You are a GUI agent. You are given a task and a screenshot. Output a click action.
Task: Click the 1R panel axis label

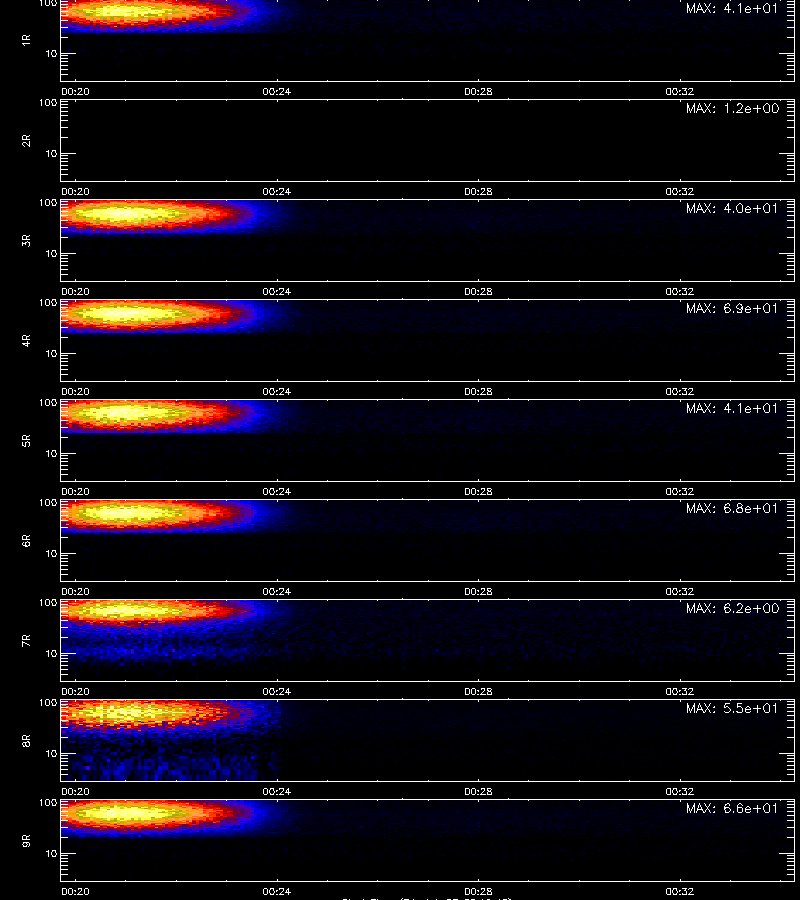(26, 40)
